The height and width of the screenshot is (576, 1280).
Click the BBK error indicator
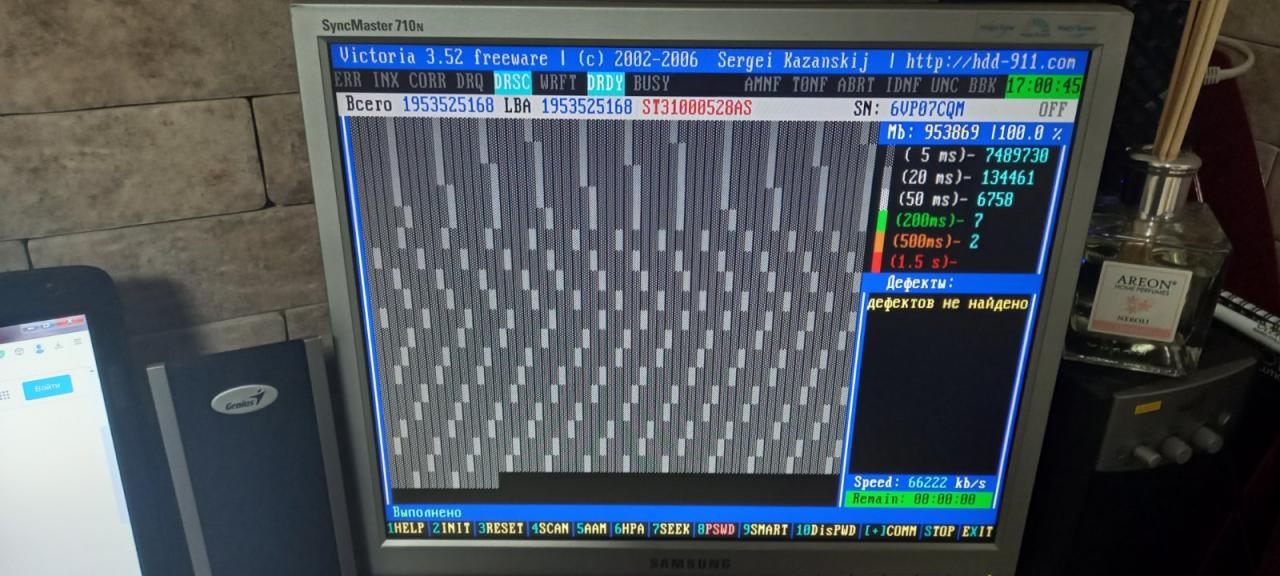tap(982, 86)
